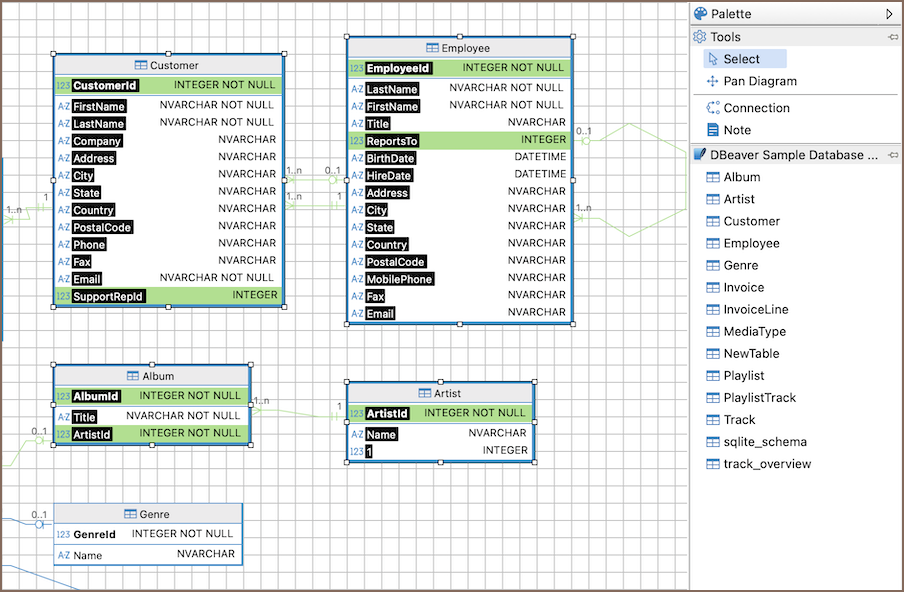This screenshot has height=592, width=904.
Task: Pick the Note tool from palette
Action: pos(737,130)
